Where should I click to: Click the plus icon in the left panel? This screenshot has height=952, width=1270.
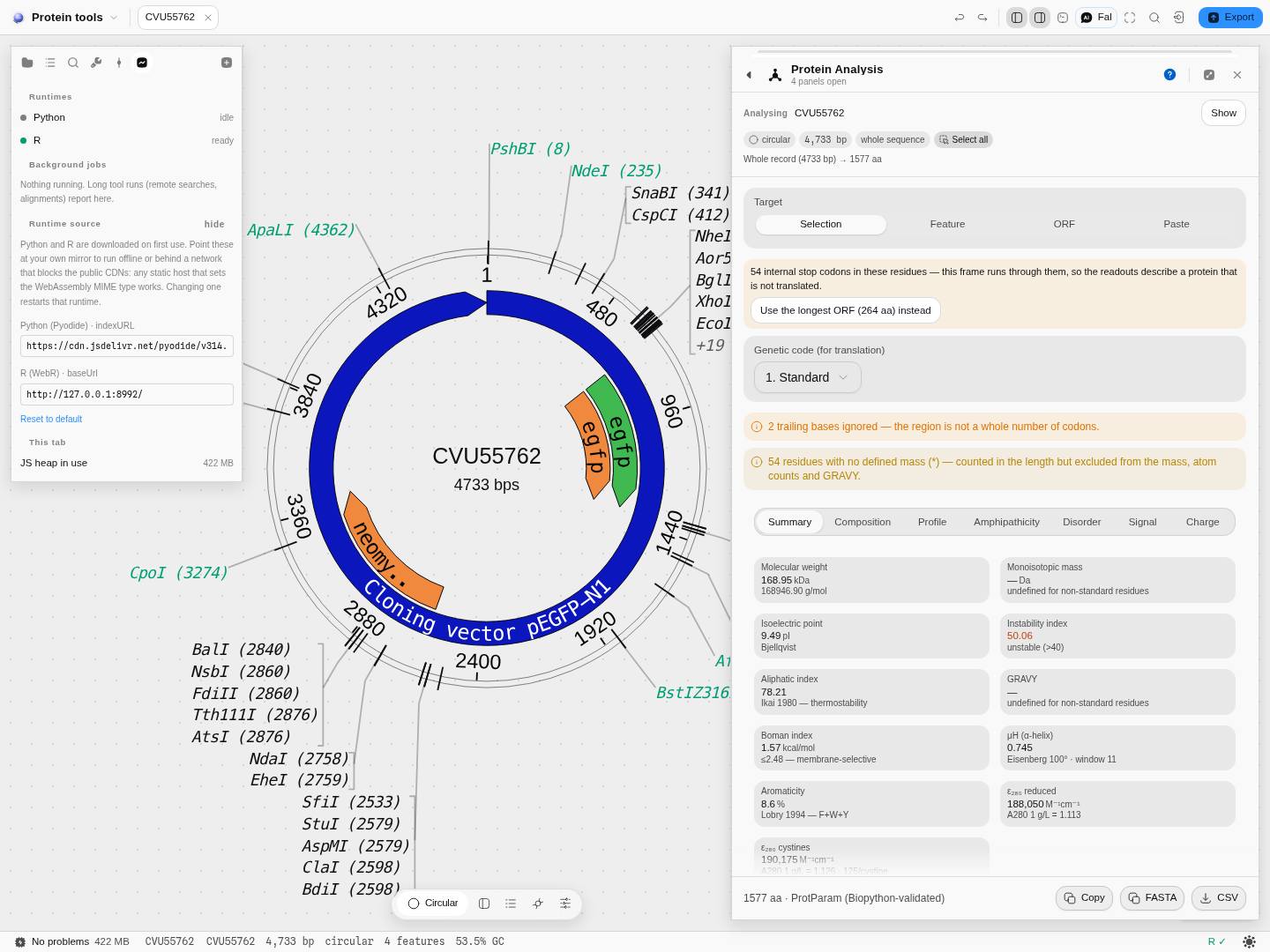coord(227,63)
